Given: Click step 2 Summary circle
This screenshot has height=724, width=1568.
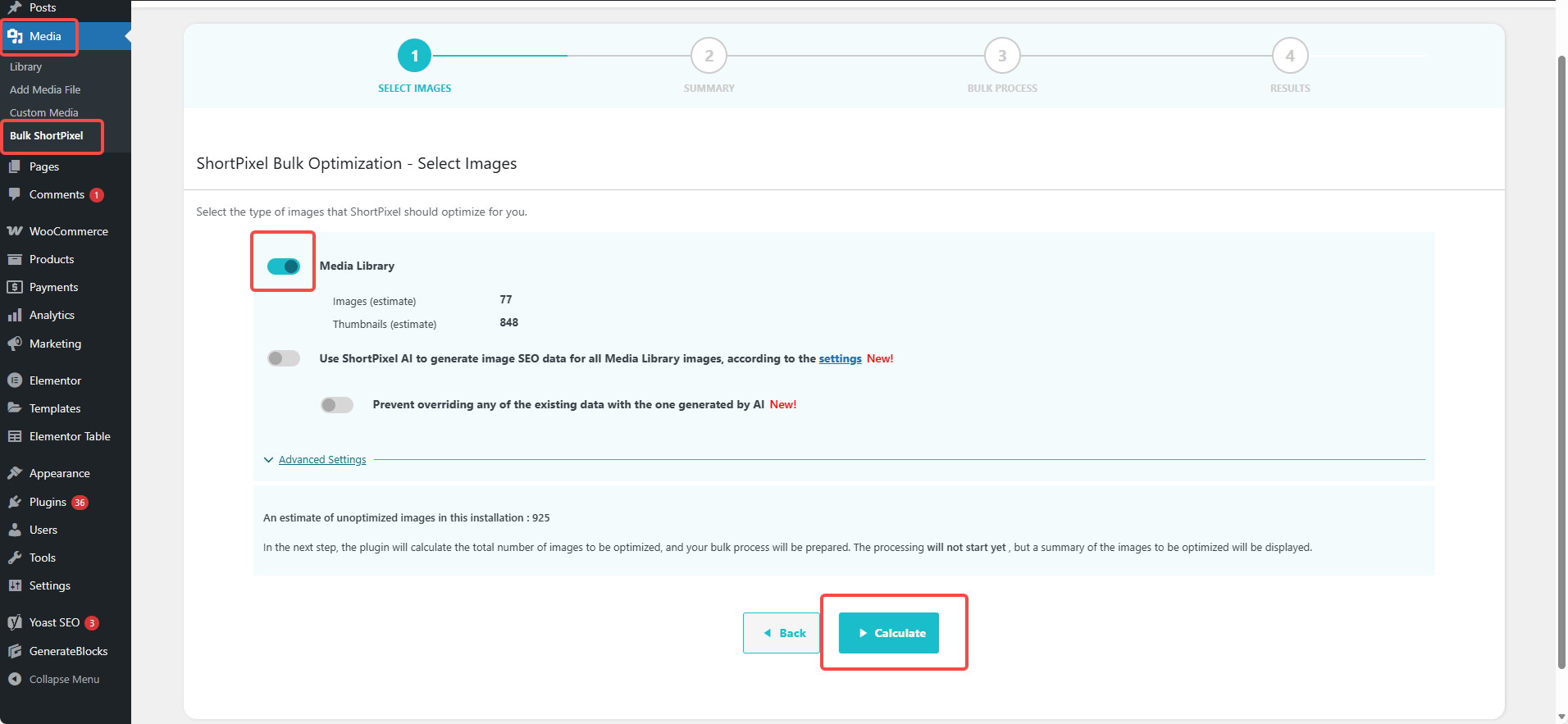Looking at the screenshot, I should (x=709, y=56).
